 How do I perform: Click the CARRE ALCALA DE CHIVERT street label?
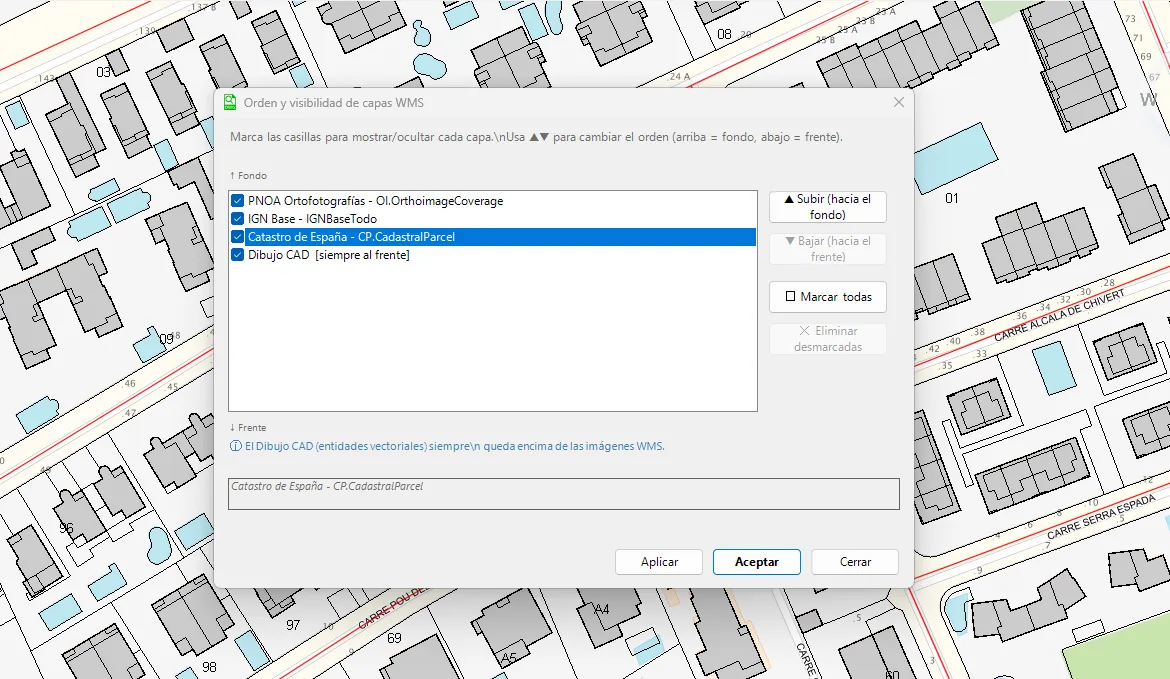pyautogui.click(x=1059, y=316)
